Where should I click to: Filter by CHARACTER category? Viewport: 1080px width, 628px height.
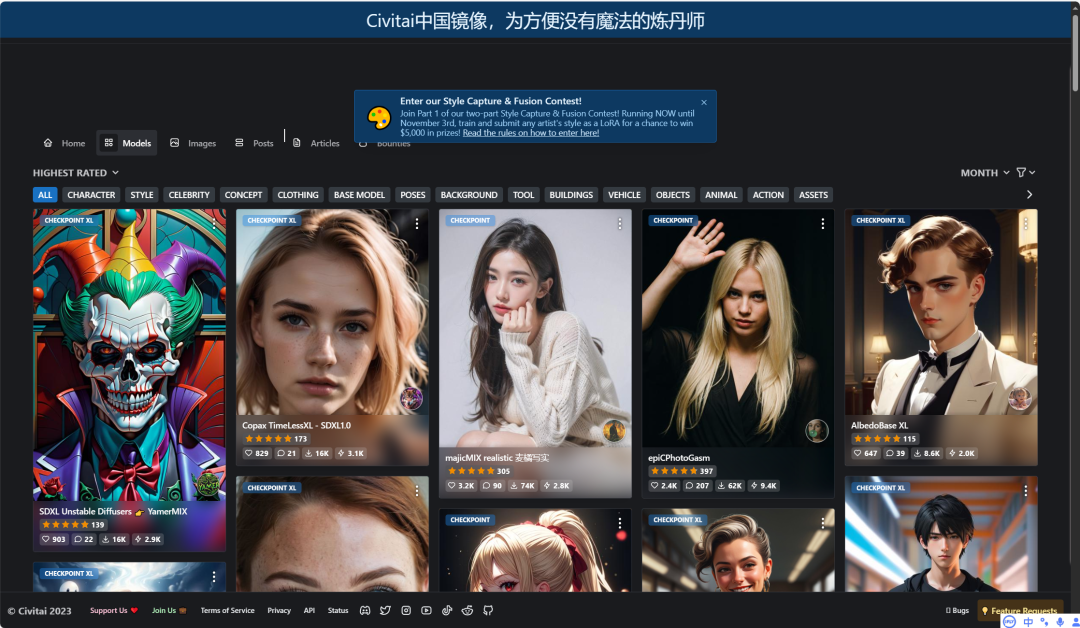(x=91, y=195)
